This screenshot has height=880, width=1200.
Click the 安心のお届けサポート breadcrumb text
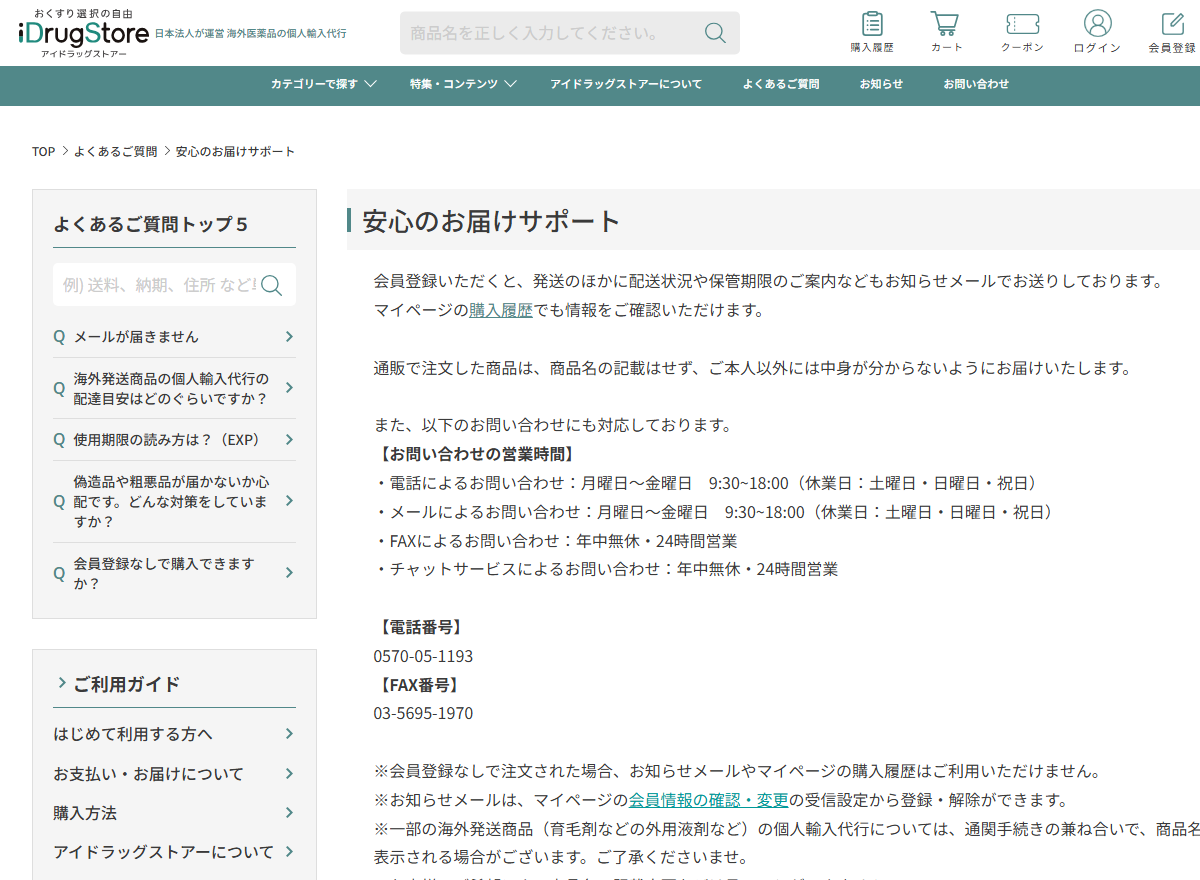tap(236, 152)
